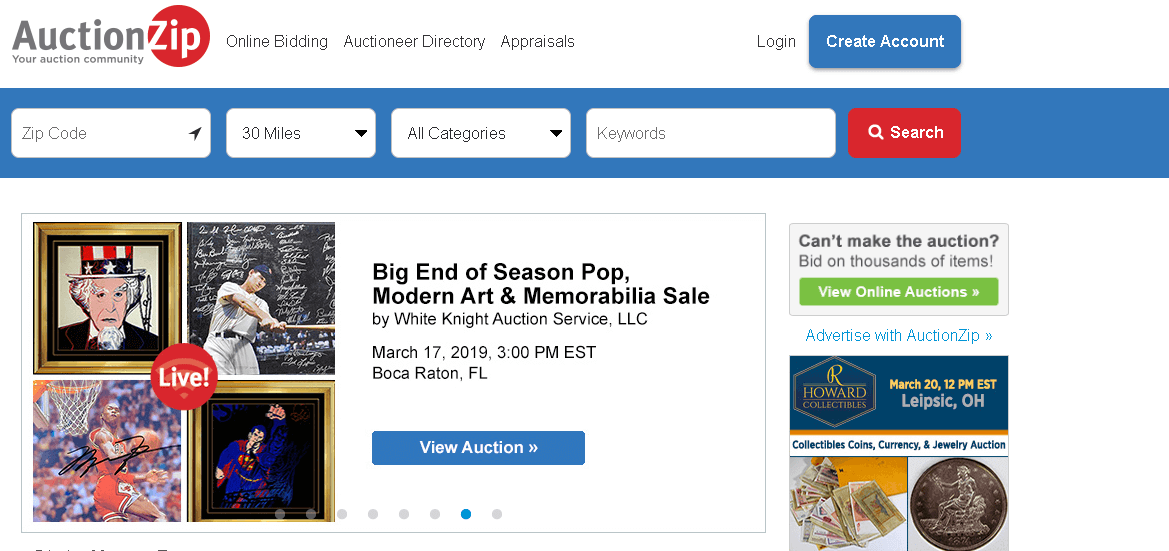Click the Create Account button
This screenshot has height=551, width=1169.
885,42
